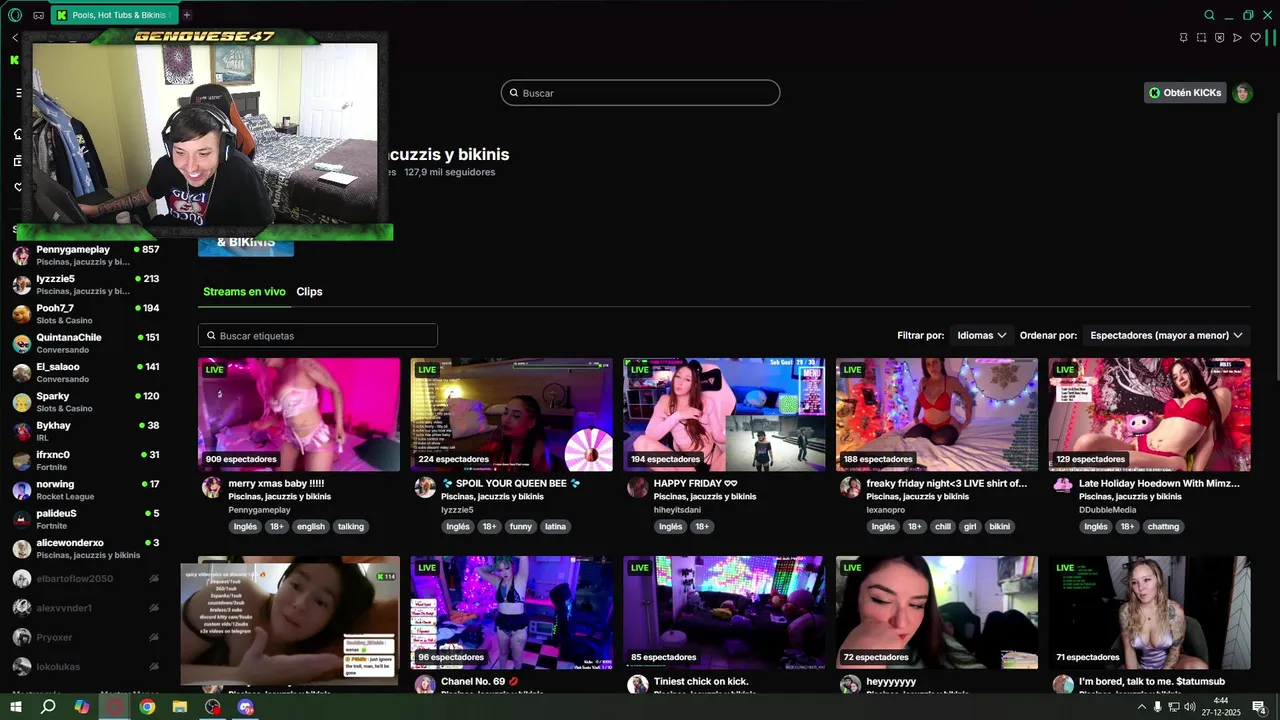Open Chanel No. 69 stream title
Screen dimensions: 1280x720
pos(480,682)
